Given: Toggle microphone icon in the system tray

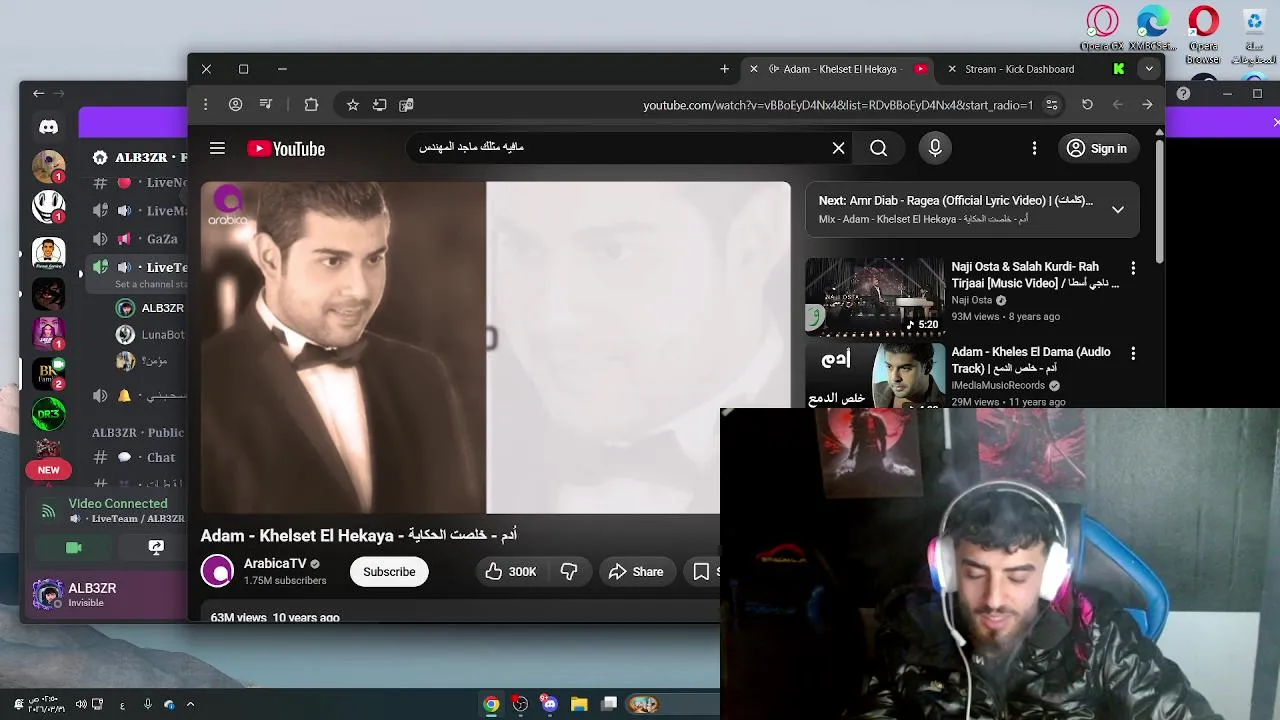Looking at the screenshot, I should click(147, 704).
